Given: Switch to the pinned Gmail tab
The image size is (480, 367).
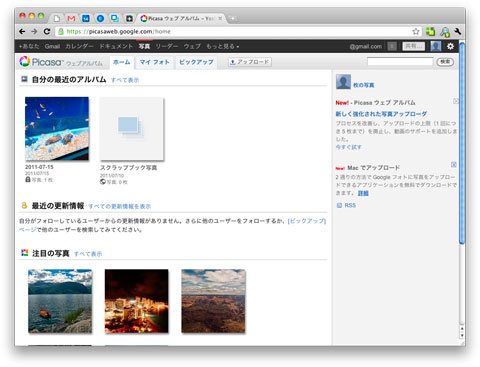Looking at the screenshot, I should click(x=71, y=18).
